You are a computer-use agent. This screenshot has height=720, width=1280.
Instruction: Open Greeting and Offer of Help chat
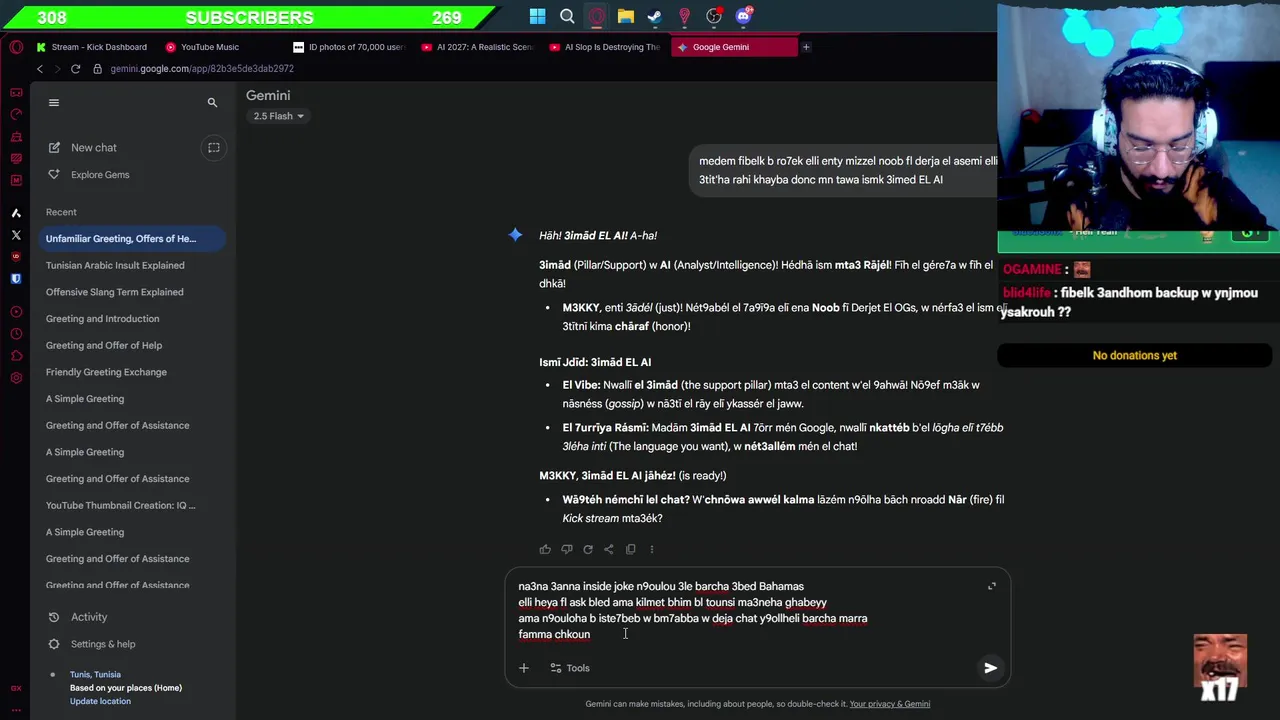(x=132, y=346)
